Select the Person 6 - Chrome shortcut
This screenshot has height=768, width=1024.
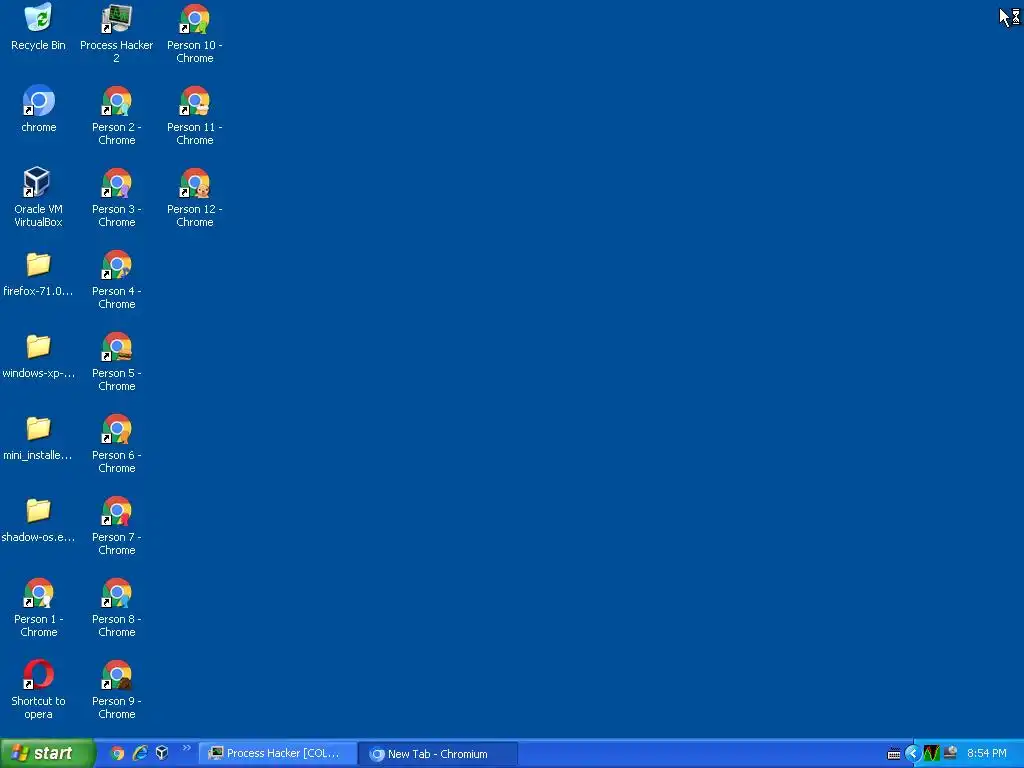tap(116, 443)
